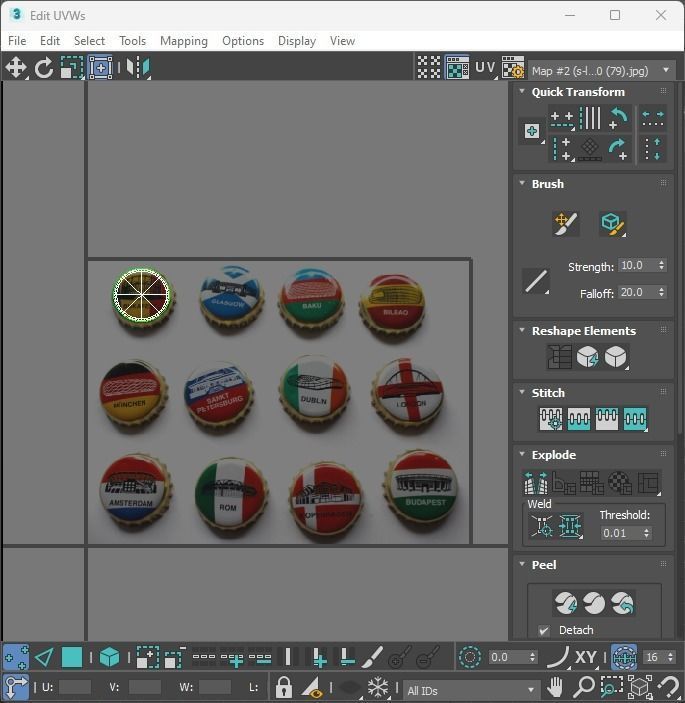Select the Pan view hand tool
This screenshot has height=703, width=685.
[x=555, y=686]
